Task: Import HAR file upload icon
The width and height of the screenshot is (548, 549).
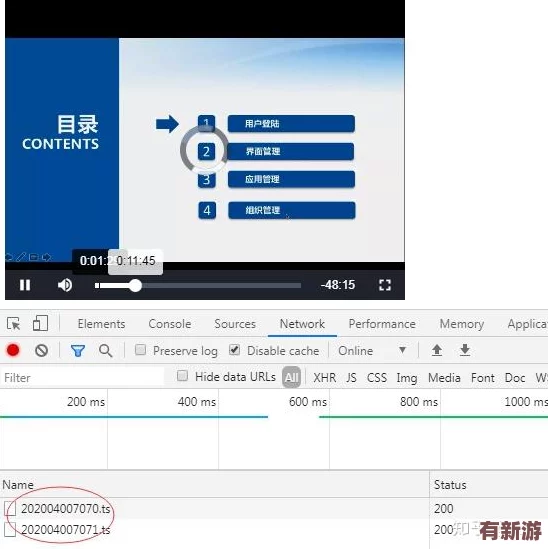Action: click(x=437, y=350)
